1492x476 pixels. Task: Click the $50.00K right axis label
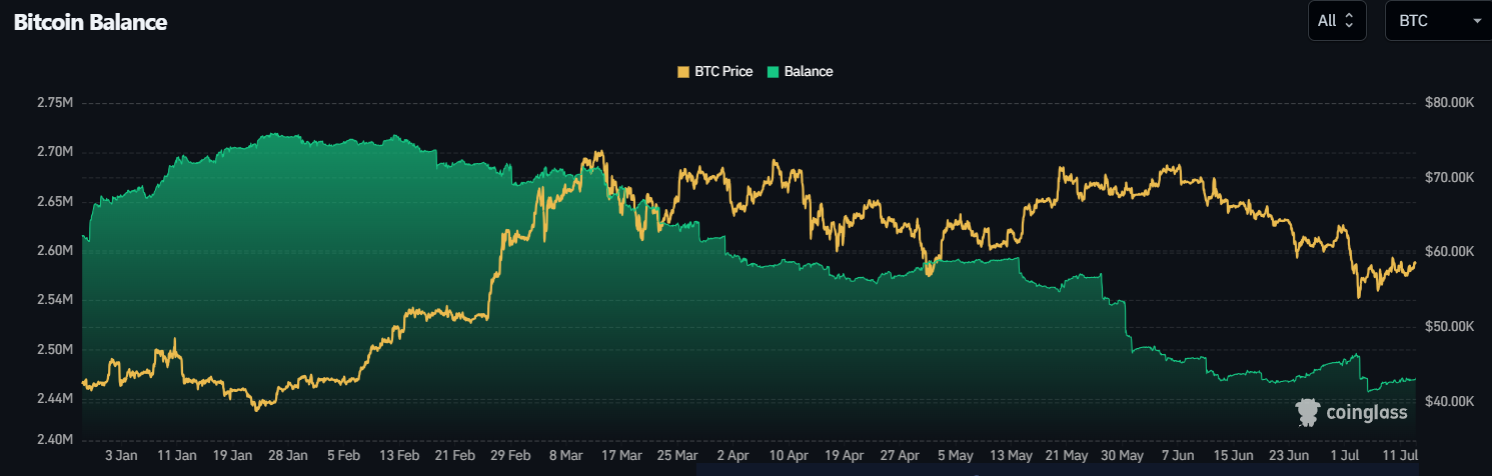click(x=1447, y=327)
